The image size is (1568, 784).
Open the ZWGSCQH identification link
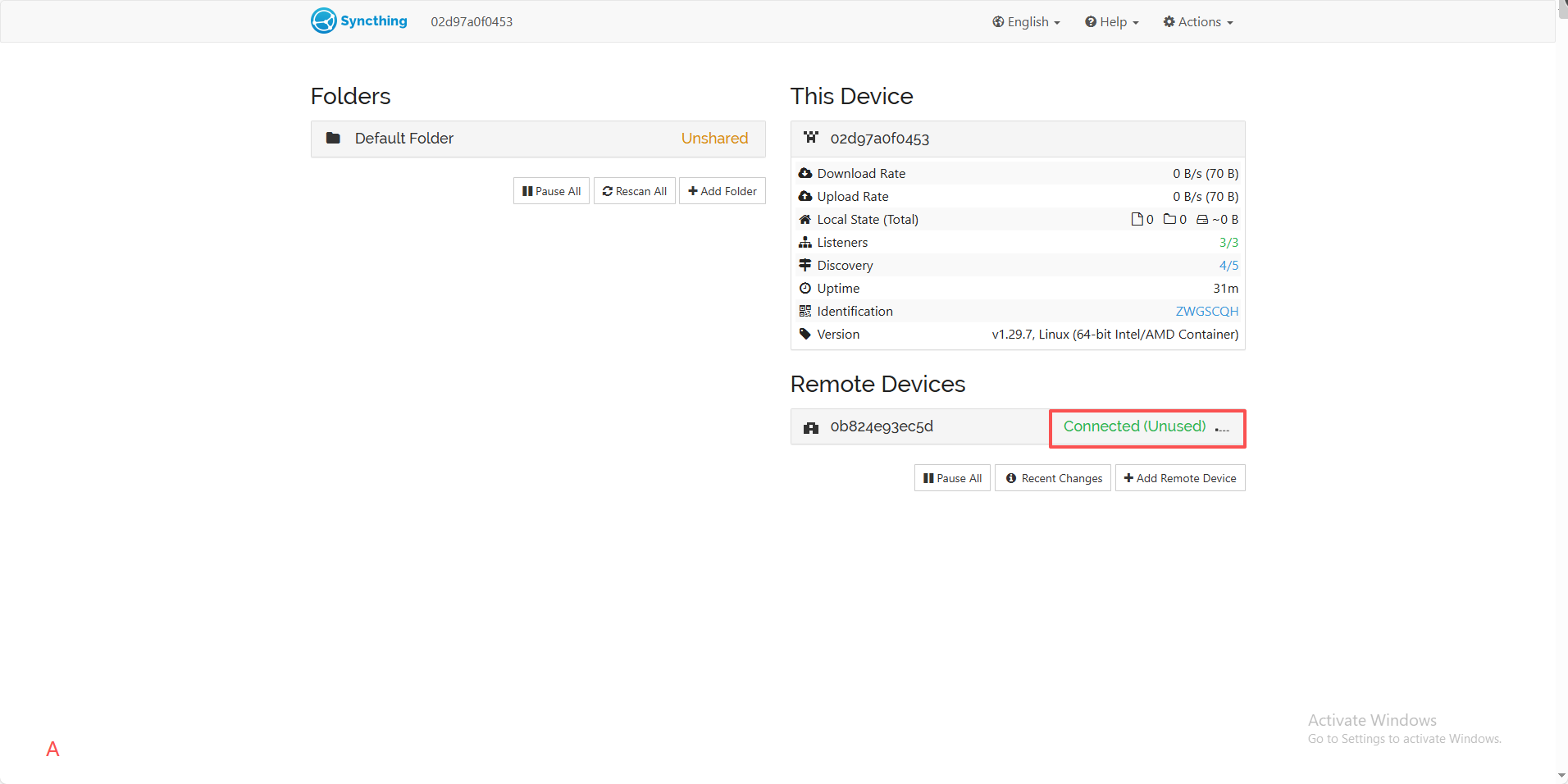tap(1207, 311)
